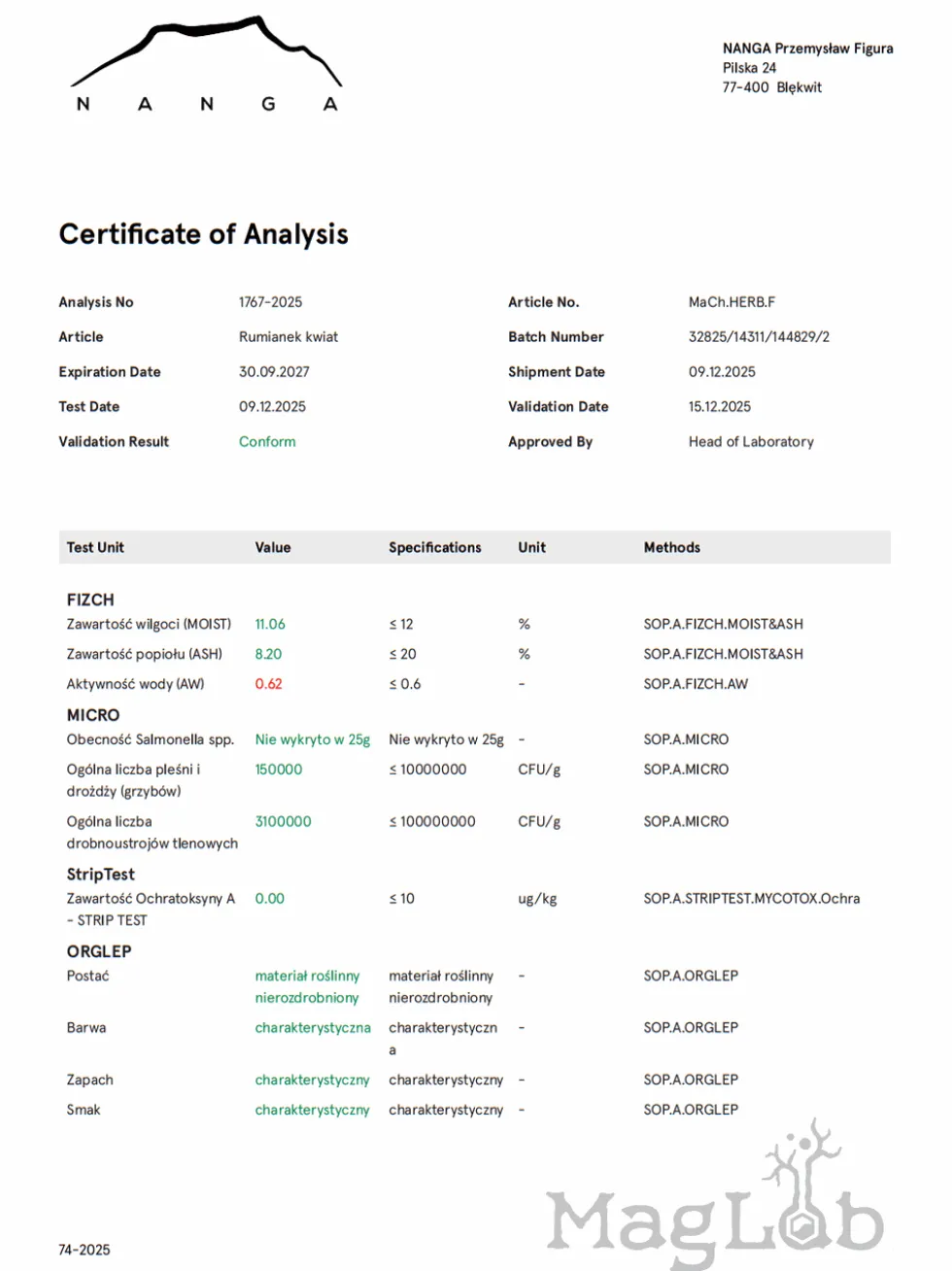
Task: Select the "Zapach" test row label
Action: (89, 1081)
